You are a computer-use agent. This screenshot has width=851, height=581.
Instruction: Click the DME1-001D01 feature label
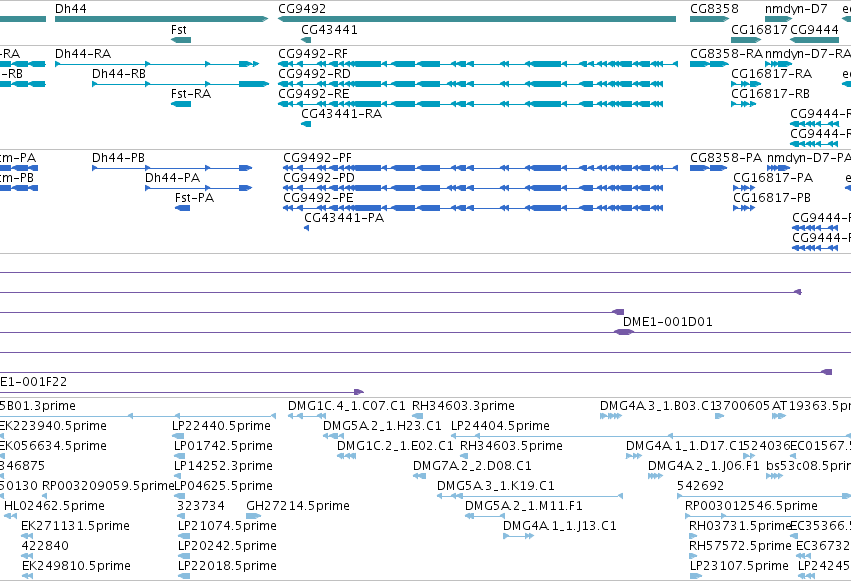668,322
